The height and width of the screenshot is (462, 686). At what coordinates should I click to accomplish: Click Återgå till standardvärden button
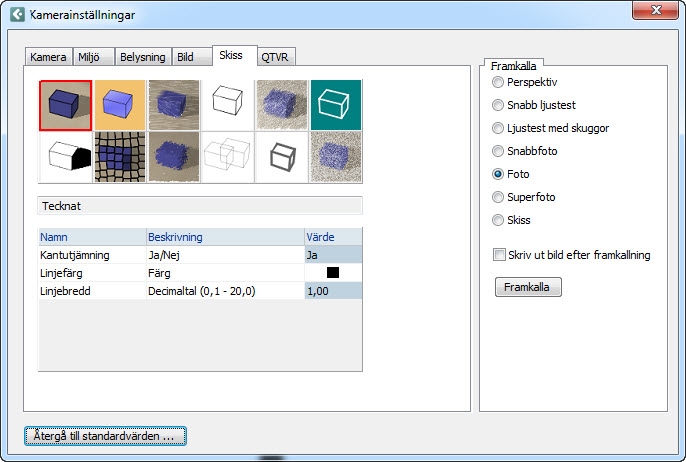pyautogui.click(x=105, y=436)
